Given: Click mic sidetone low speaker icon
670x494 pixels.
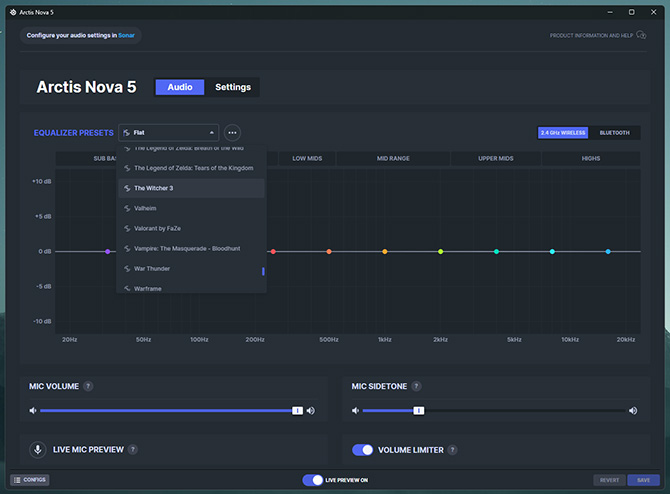Looking at the screenshot, I should (355, 411).
